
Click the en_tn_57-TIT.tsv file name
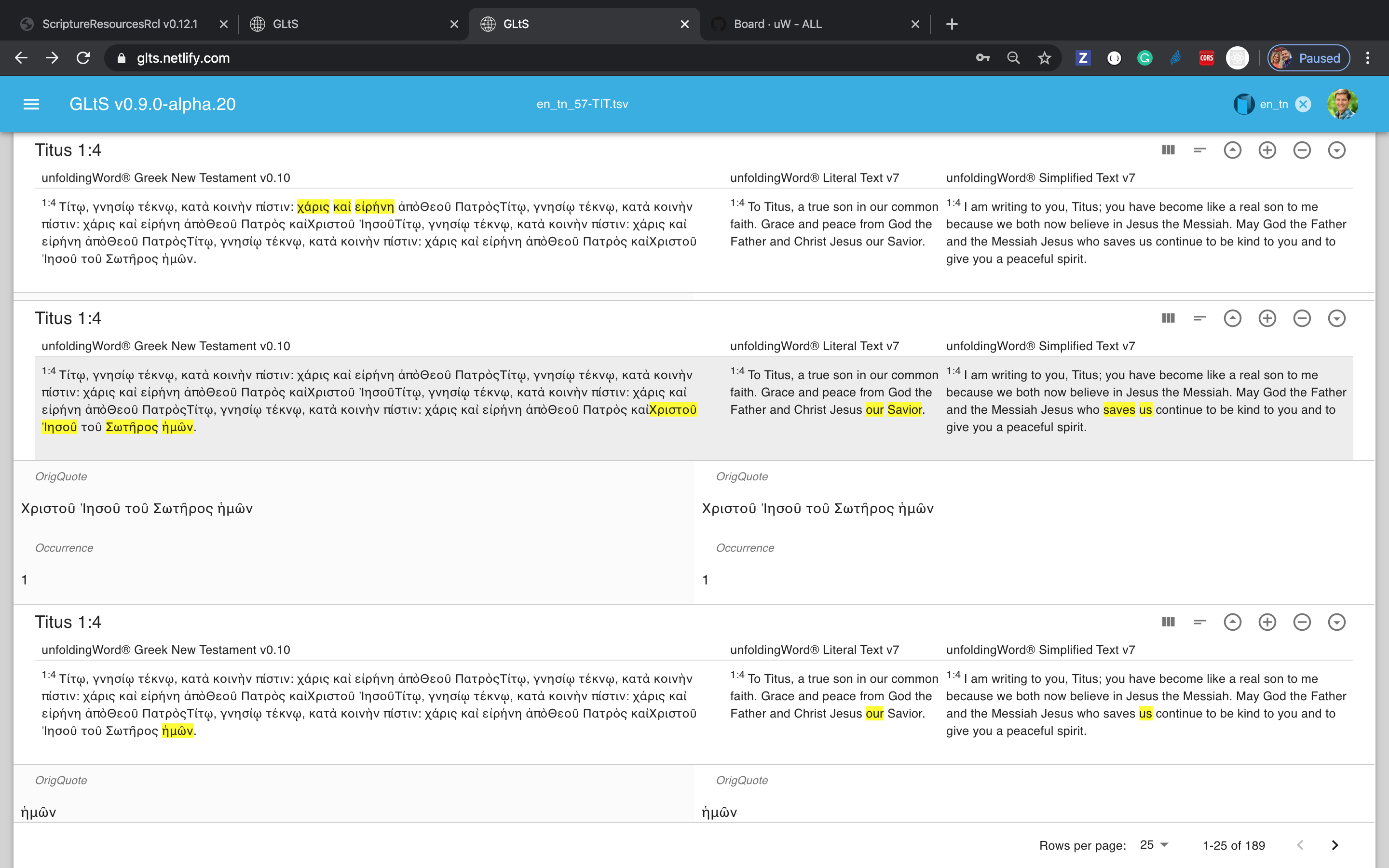pyautogui.click(x=582, y=104)
